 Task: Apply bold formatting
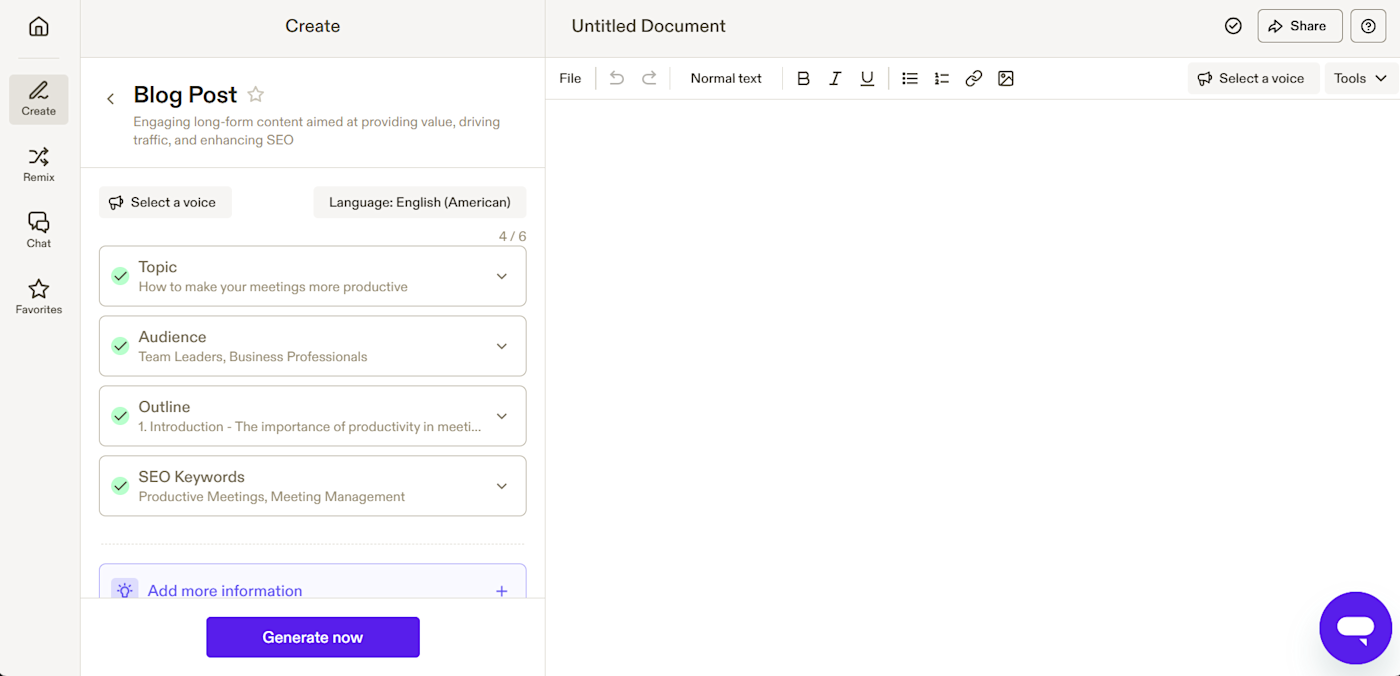(x=803, y=78)
